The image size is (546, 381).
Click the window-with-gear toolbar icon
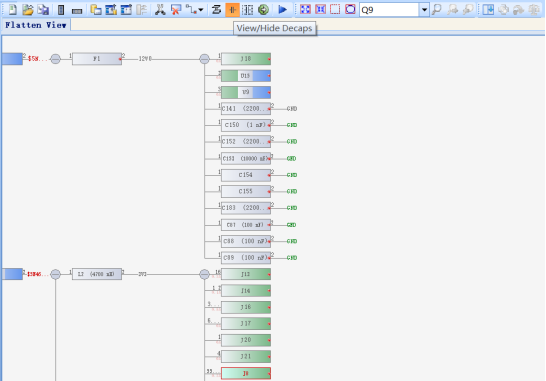pos(126,10)
